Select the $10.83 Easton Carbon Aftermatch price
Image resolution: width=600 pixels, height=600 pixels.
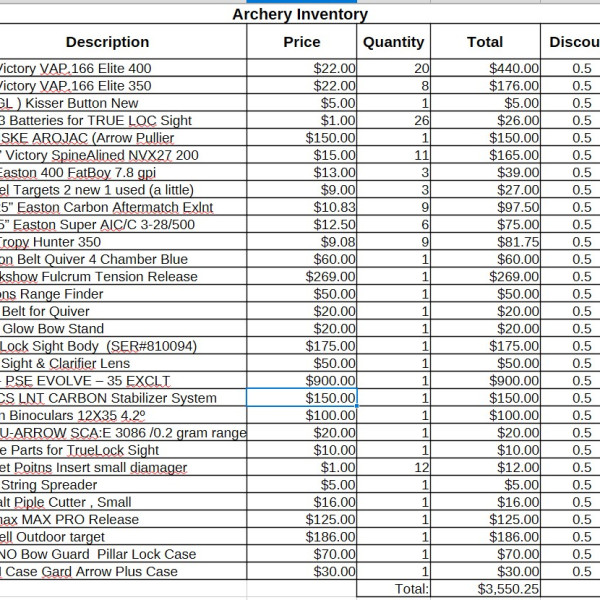click(302, 207)
